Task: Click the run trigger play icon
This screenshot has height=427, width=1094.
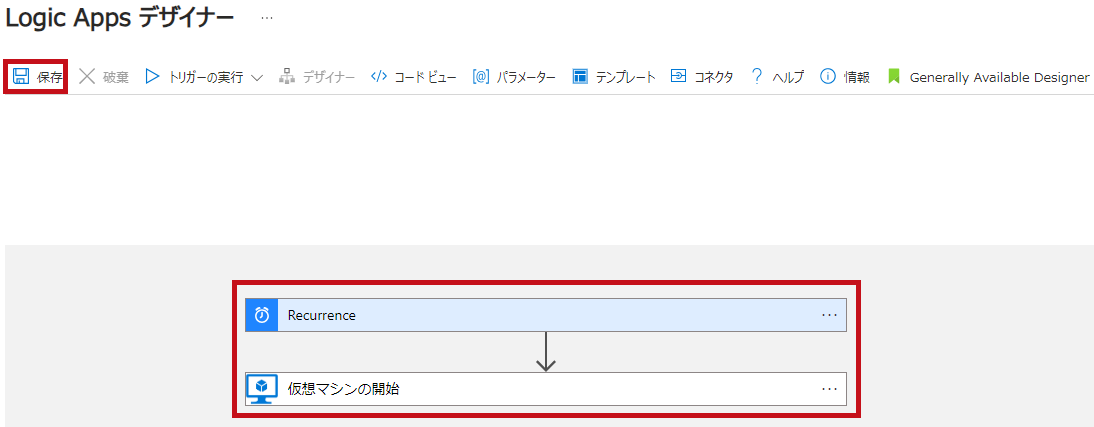Action: tap(152, 77)
